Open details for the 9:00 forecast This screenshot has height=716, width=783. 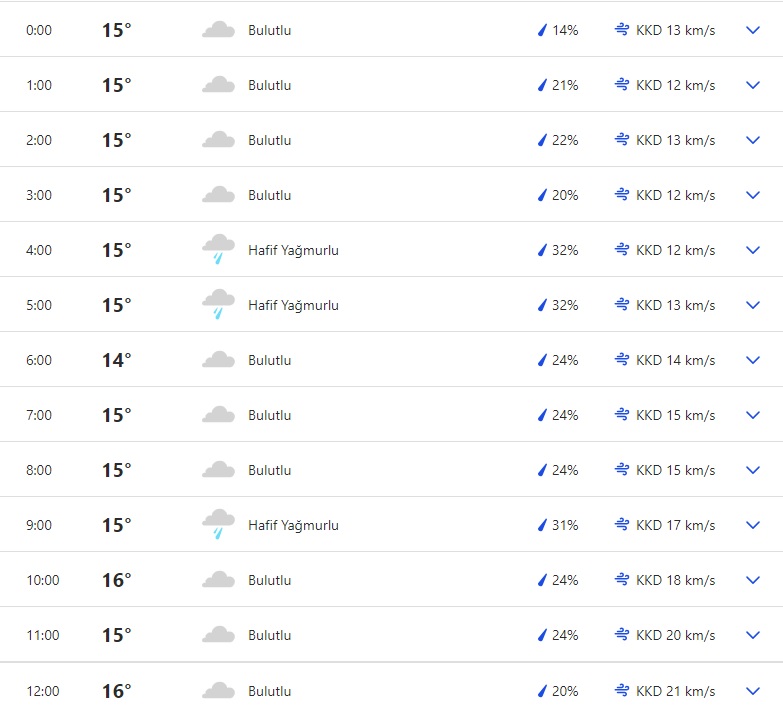tap(753, 525)
